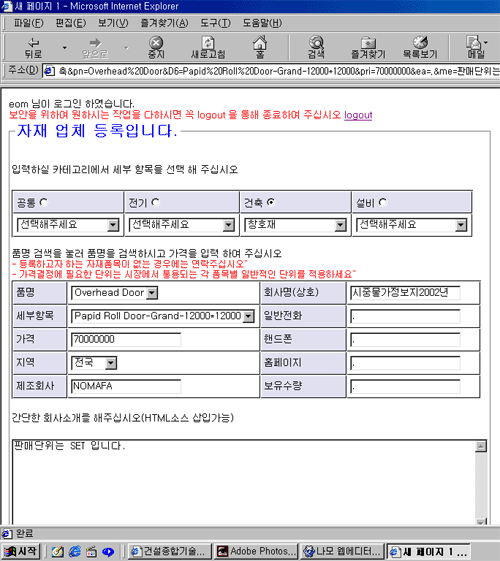Open the 창호재 dropdown under 건축
500x561 pixels.
(295, 225)
